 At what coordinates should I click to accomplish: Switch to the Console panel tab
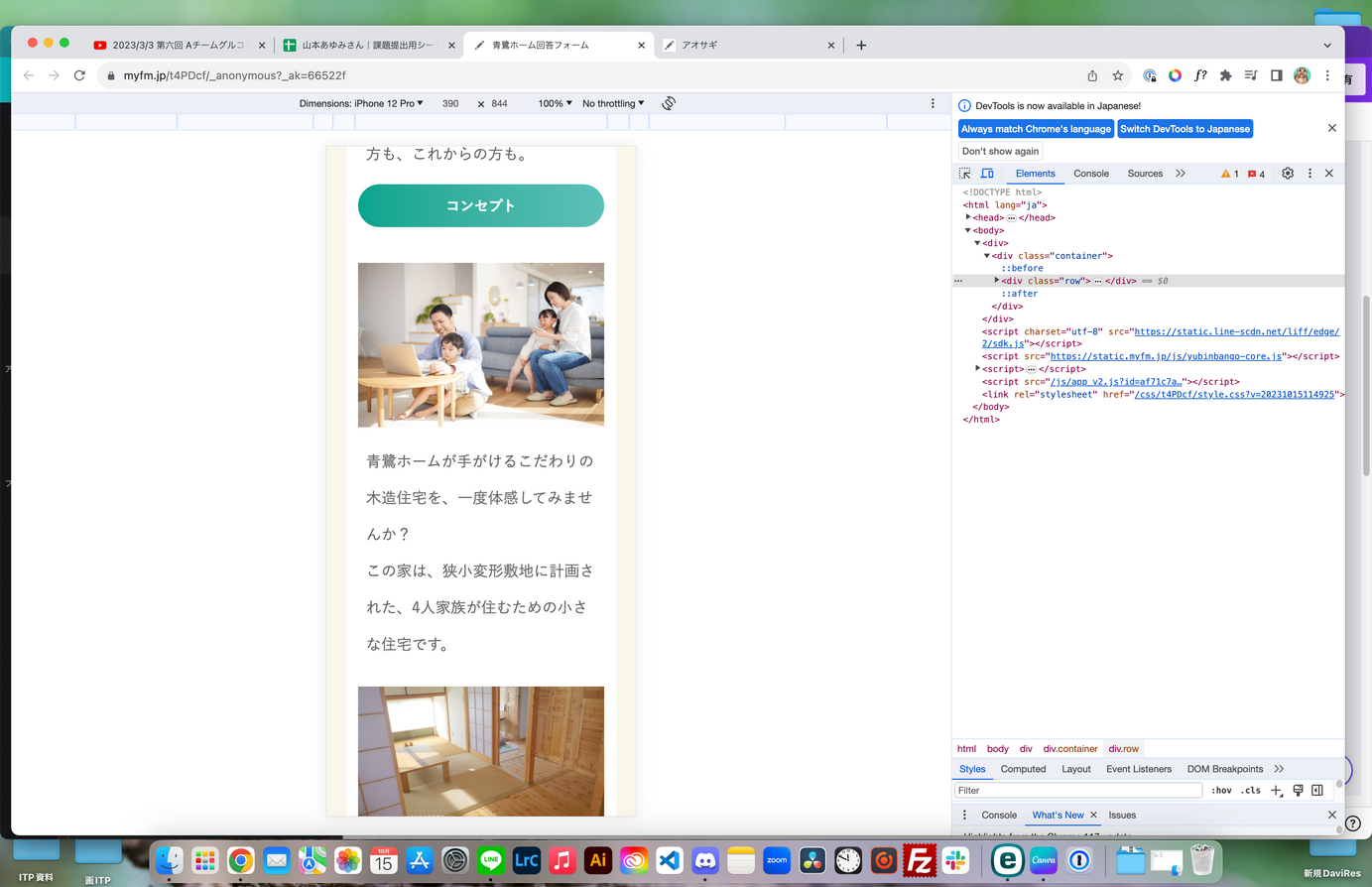pyautogui.click(x=1091, y=174)
